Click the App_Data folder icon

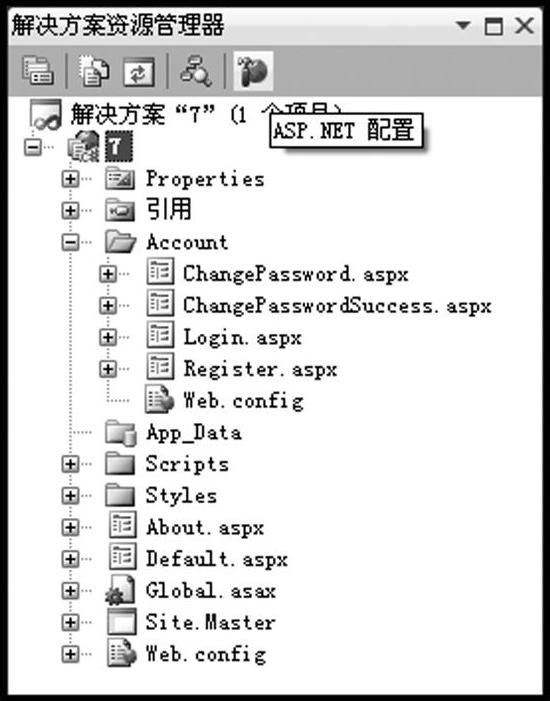121,433
